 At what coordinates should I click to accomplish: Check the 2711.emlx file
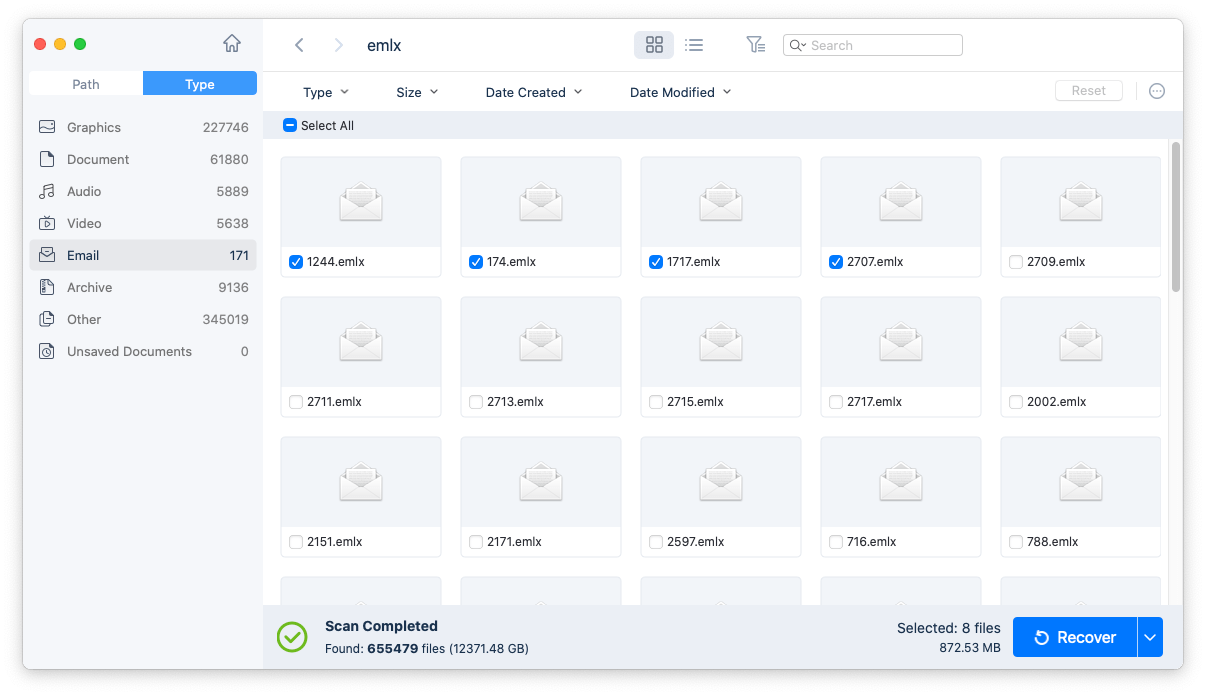pos(295,401)
